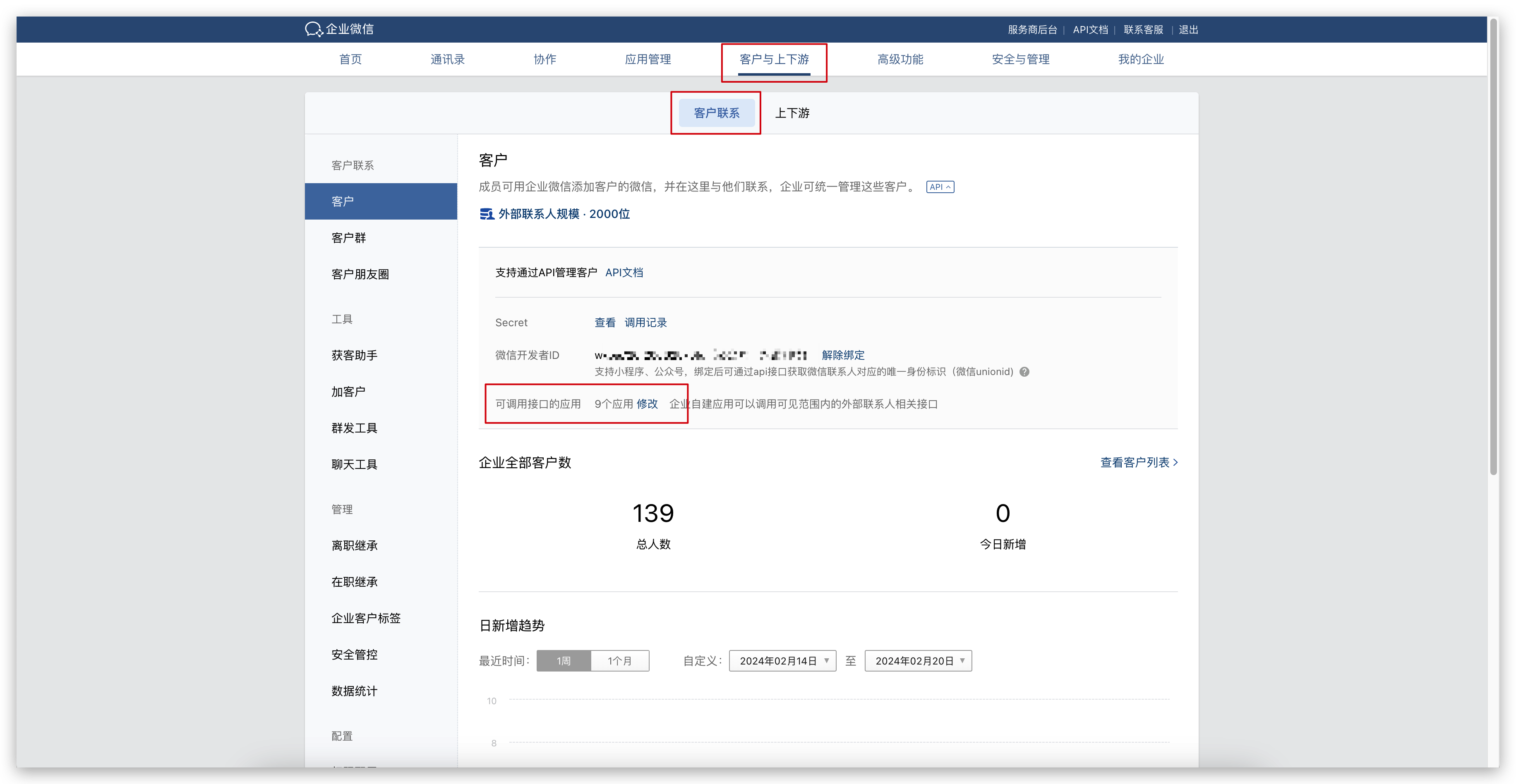Click the 0 今日新增 value
Screen dimensions: 1516x784
click(x=1002, y=514)
